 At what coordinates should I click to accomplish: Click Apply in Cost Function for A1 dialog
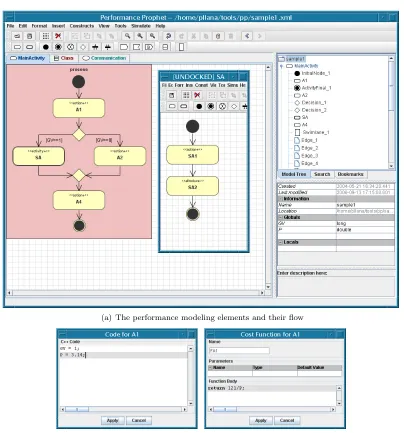(x=261, y=420)
